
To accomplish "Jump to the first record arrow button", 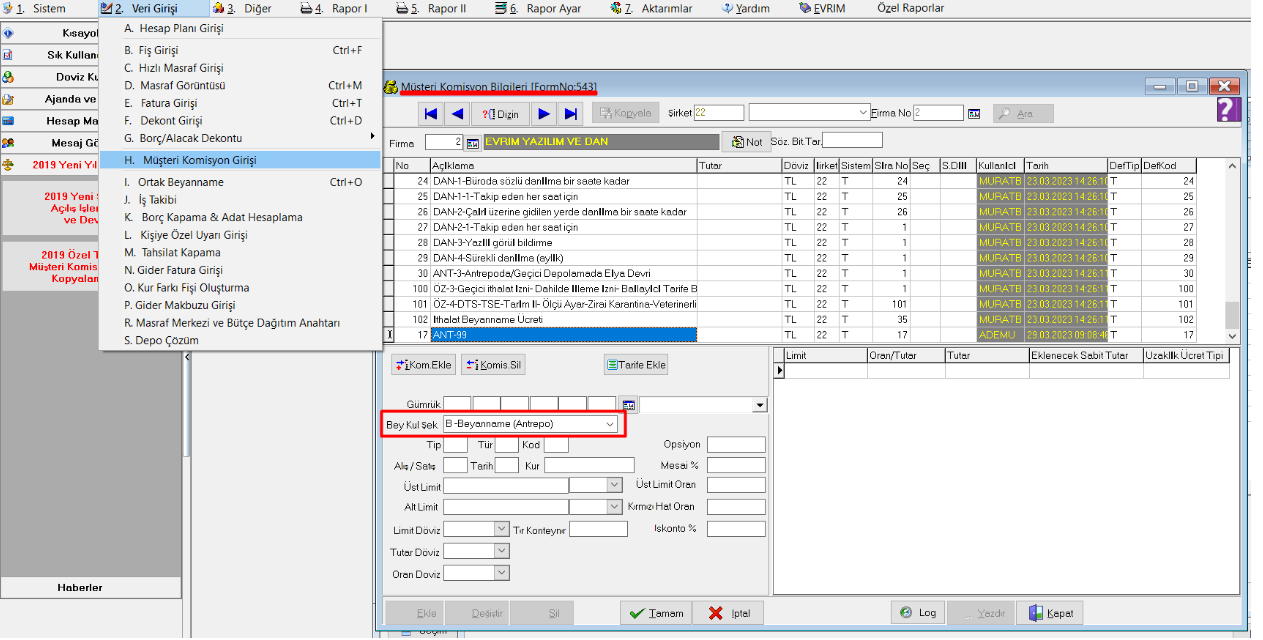I will click(x=431, y=114).
